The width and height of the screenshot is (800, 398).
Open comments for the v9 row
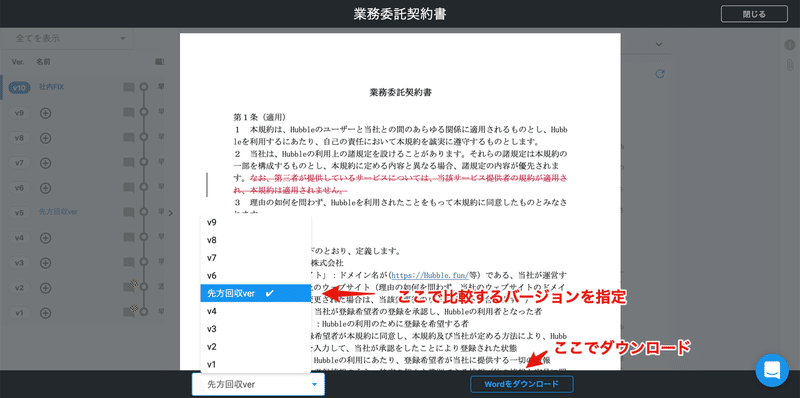(129, 113)
